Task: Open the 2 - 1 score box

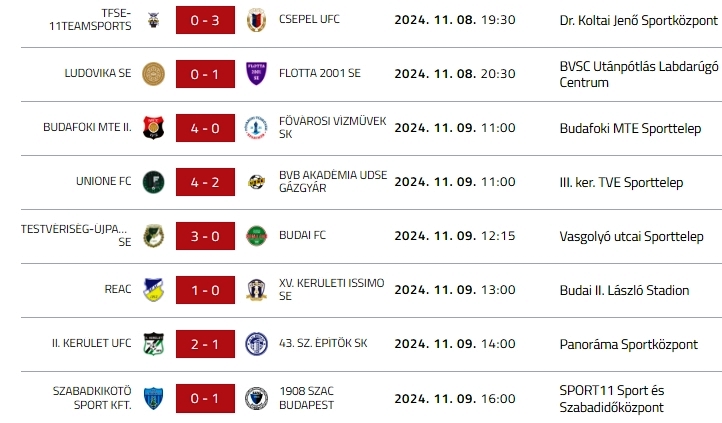Action: (x=205, y=344)
